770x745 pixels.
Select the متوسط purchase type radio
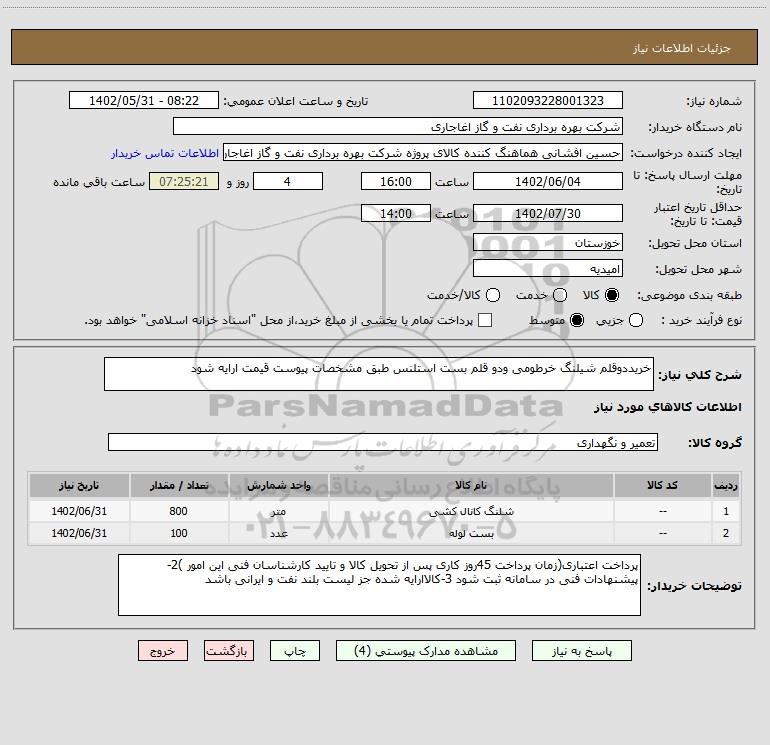click(x=577, y=320)
